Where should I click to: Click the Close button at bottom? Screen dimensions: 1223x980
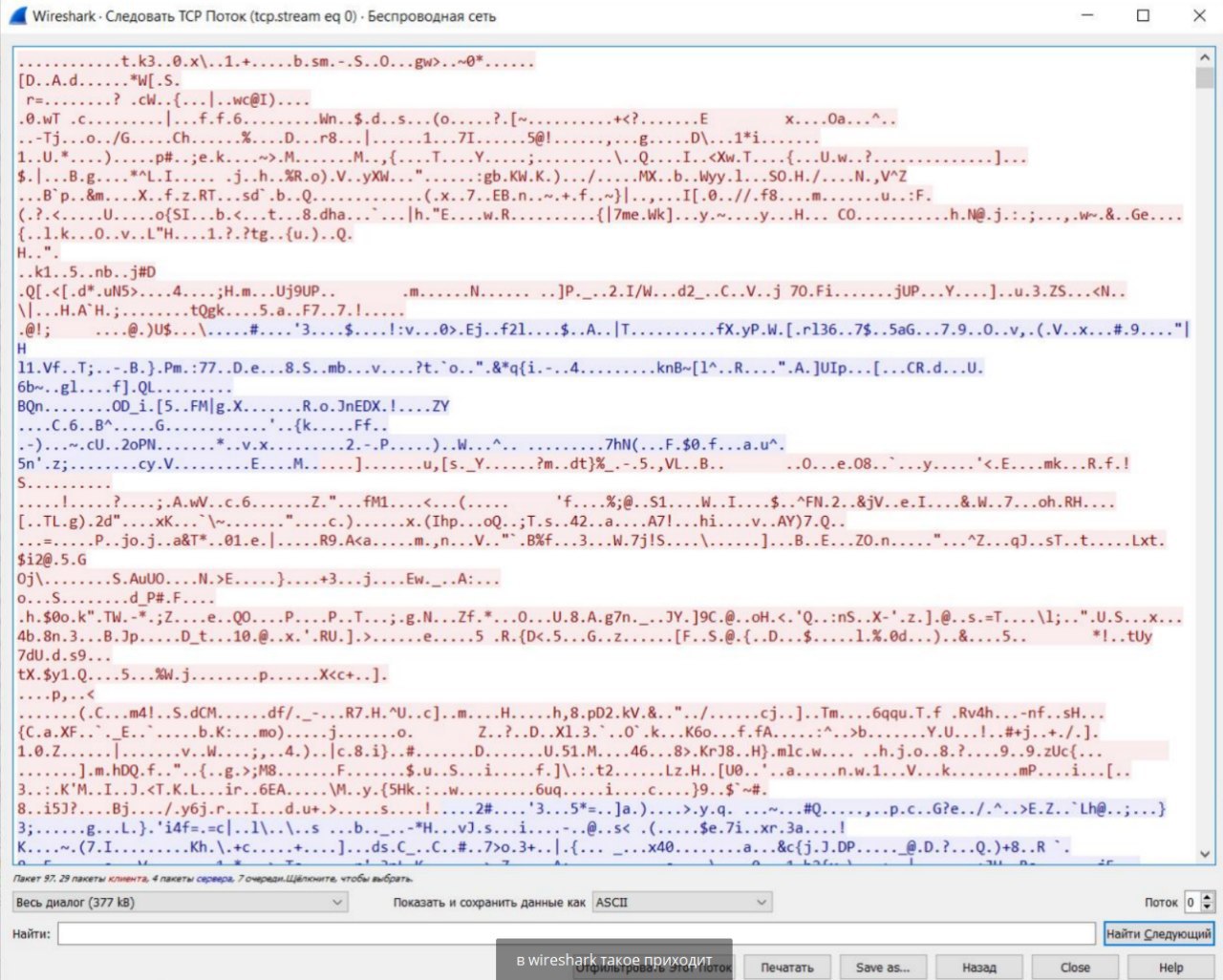1075,967
